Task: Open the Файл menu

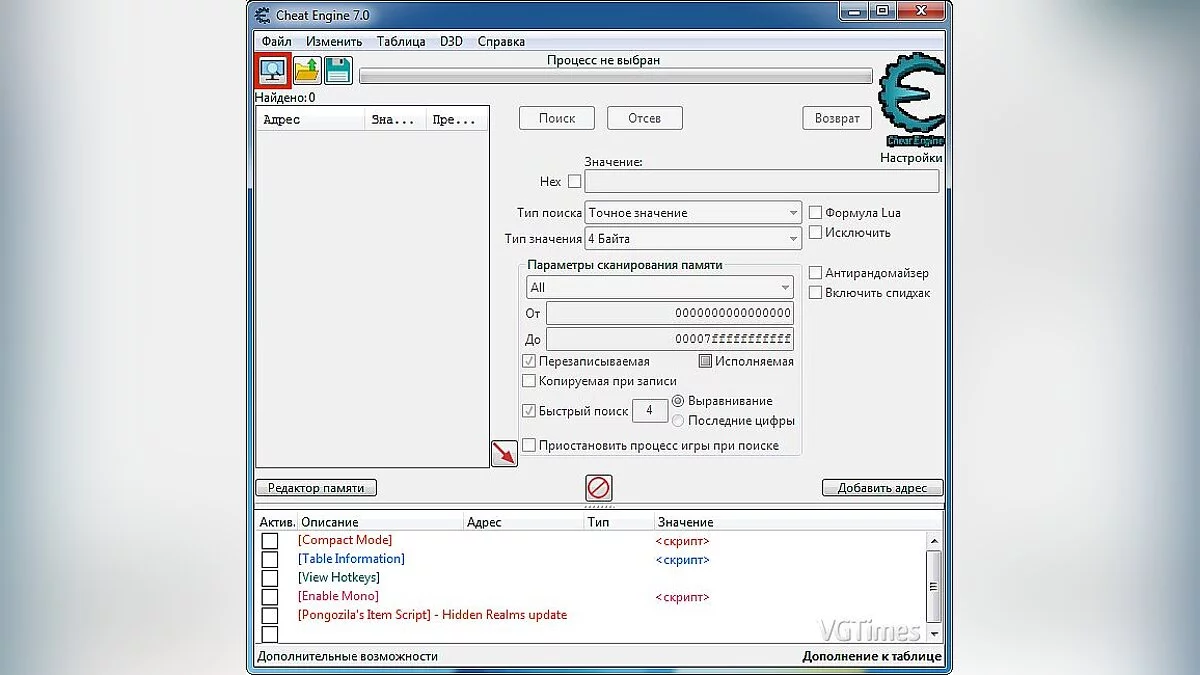Action: (277, 41)
